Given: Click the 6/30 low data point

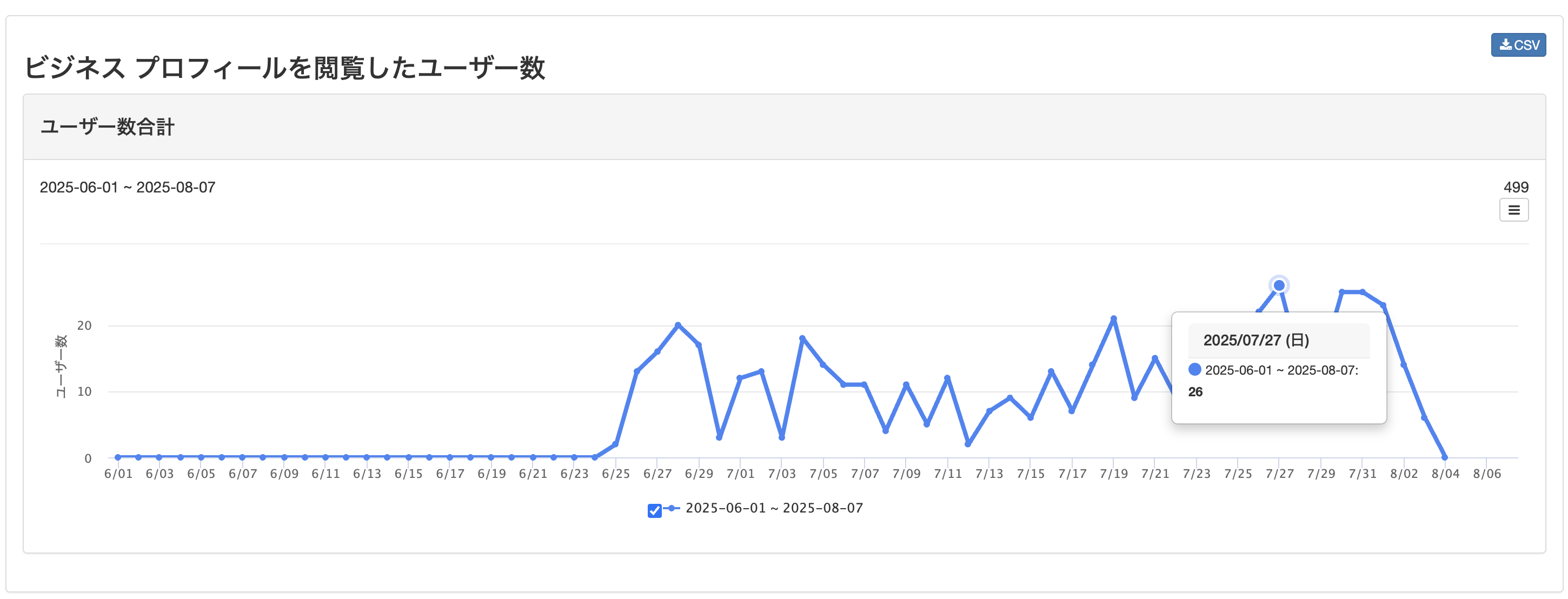Looking at the screenshot, I should [720, 437].
